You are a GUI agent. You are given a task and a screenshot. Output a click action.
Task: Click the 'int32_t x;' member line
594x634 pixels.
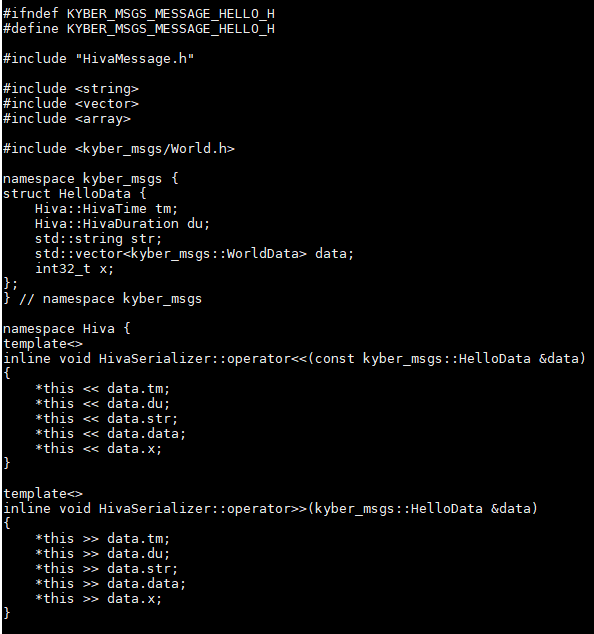coord(74,269)
